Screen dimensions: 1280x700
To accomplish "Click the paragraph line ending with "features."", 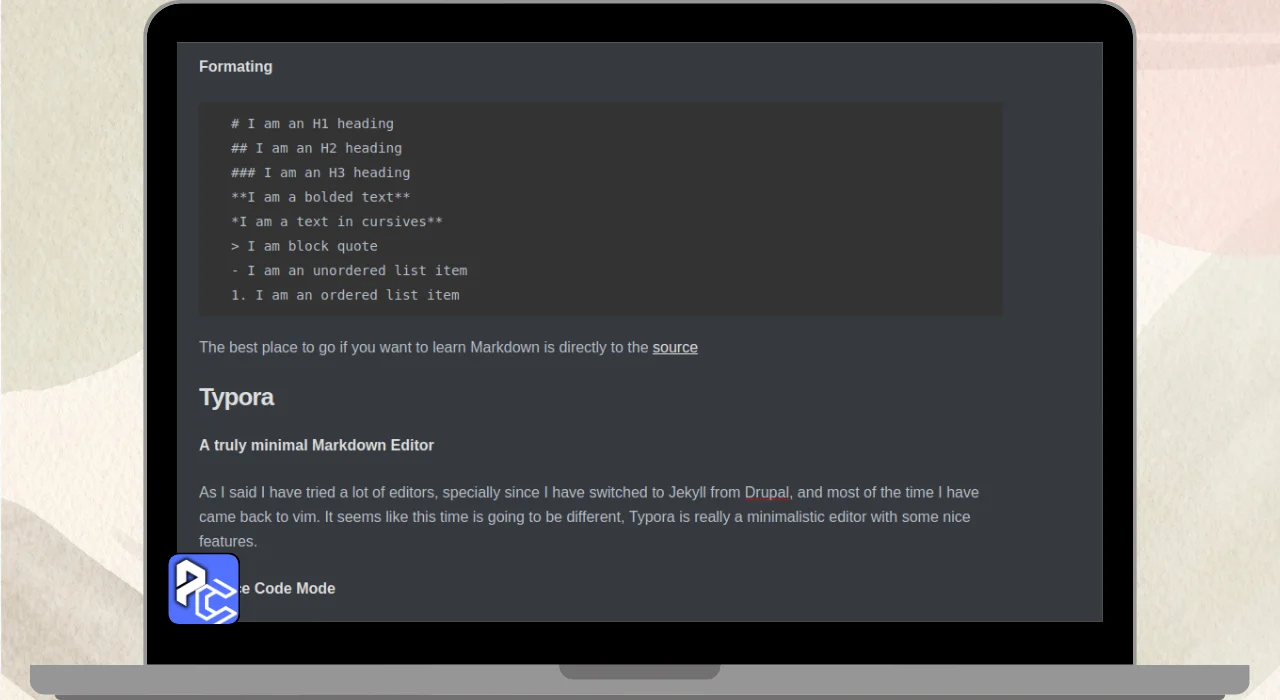I will pos(228,541).
